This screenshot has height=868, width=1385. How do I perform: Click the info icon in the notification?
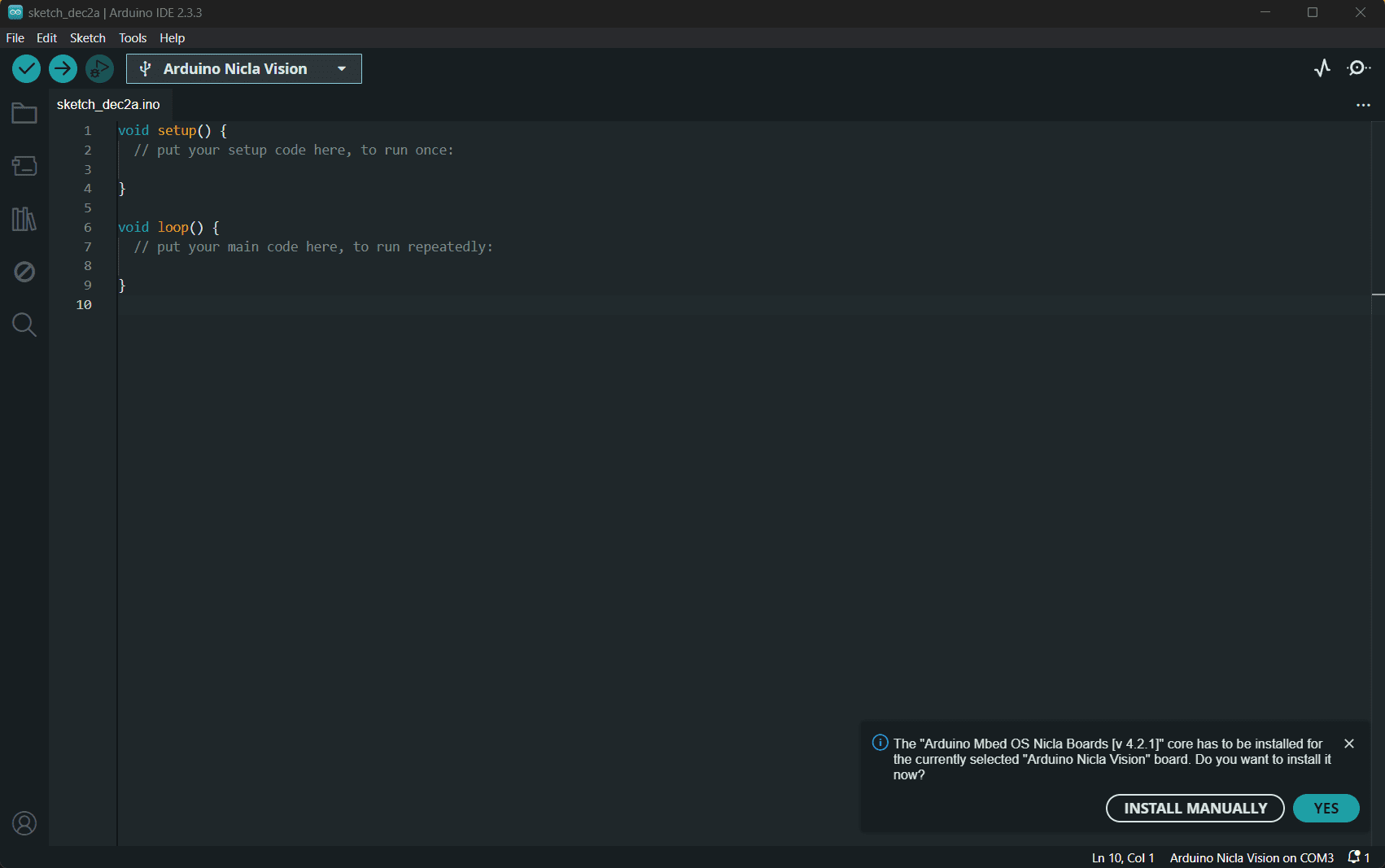(x=880, y=743)
